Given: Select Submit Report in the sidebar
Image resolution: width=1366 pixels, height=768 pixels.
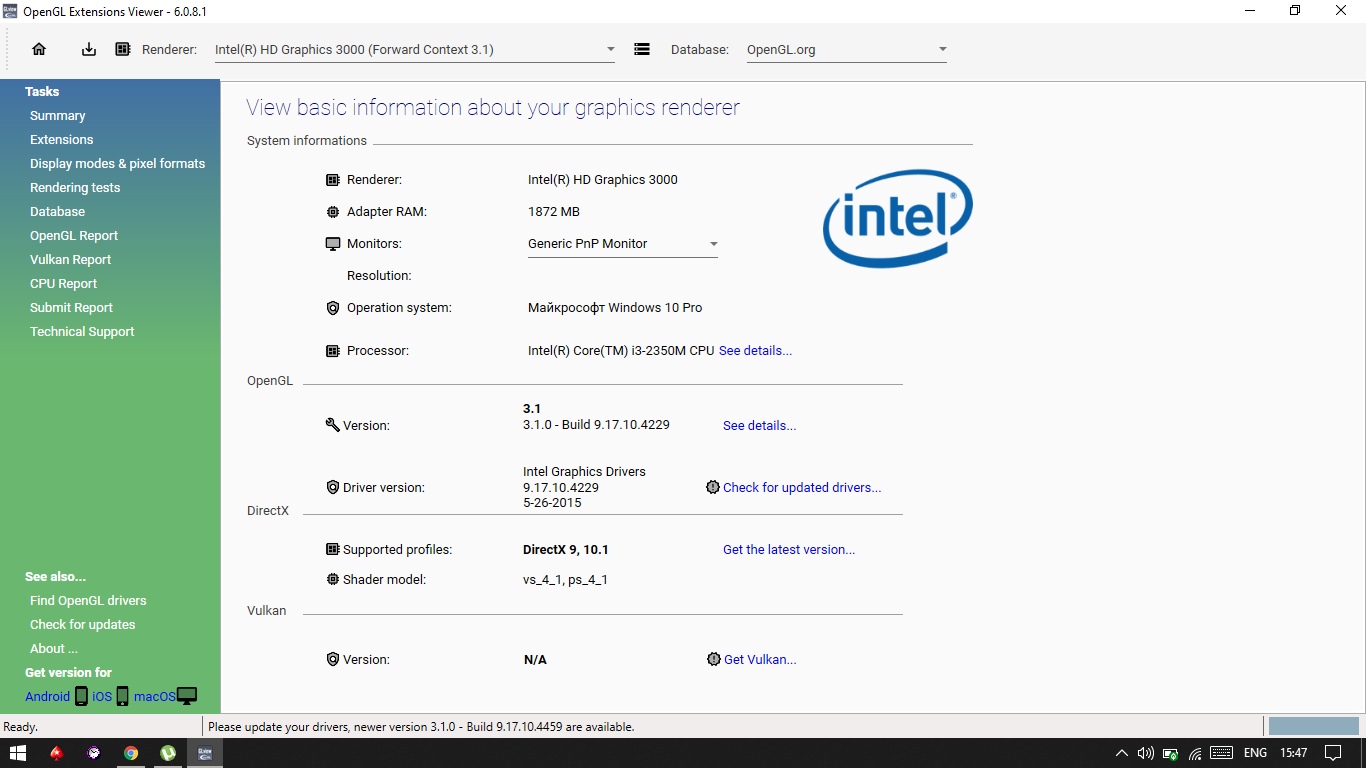Looking at the screenshot, I should [71, 308].
